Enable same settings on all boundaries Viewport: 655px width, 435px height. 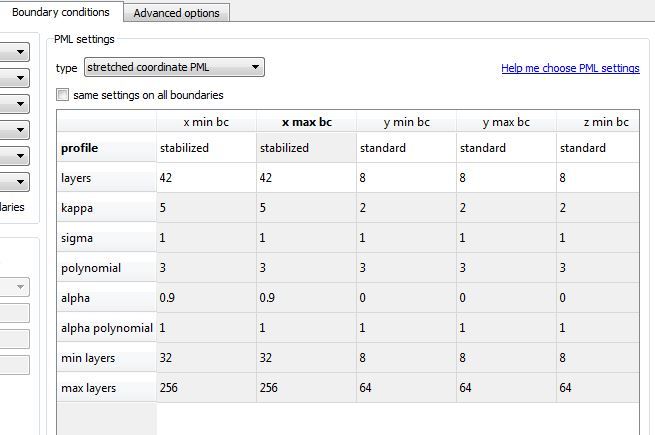64,95
